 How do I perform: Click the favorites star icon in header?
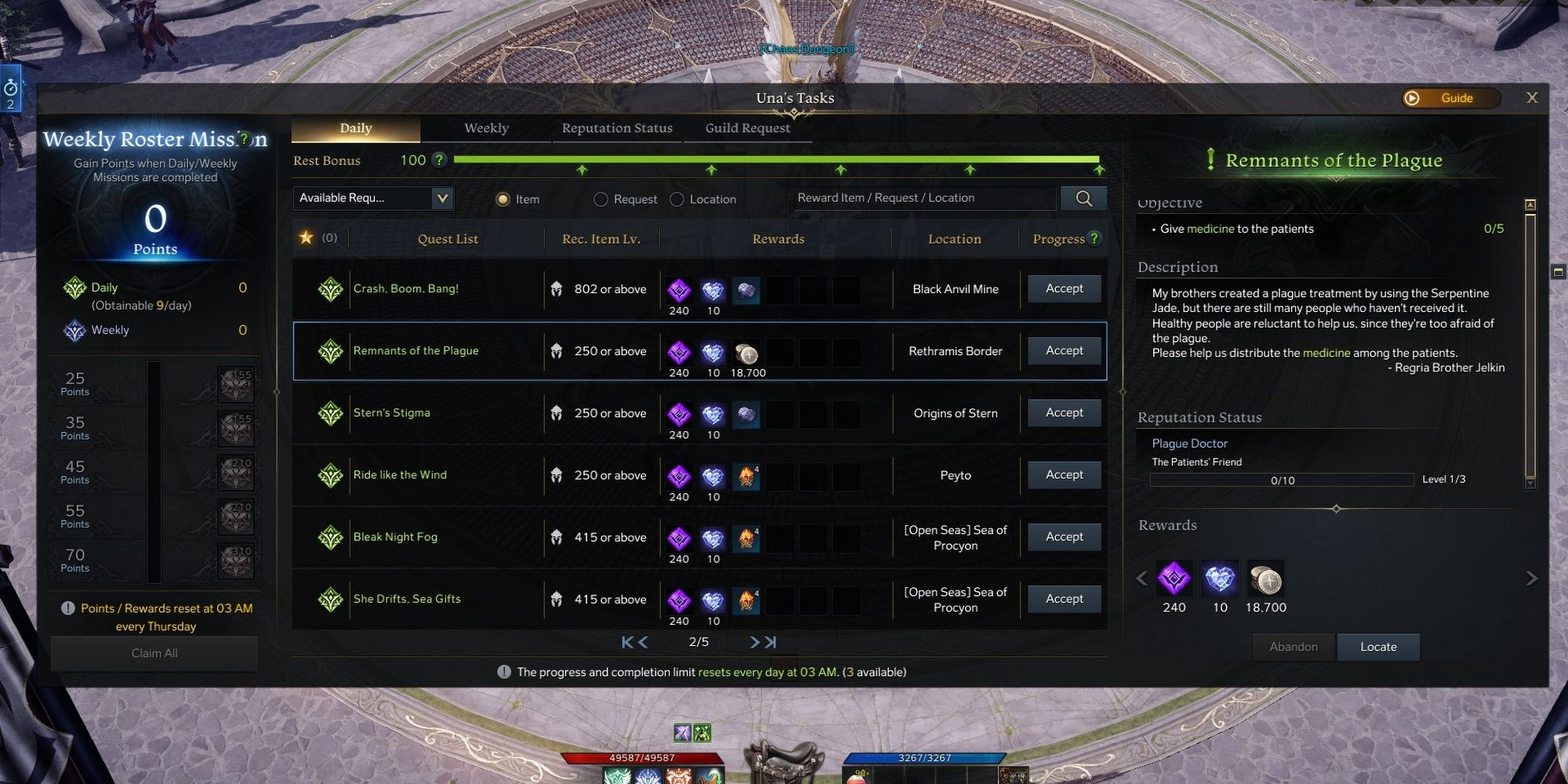pyautogui.click(x=306, y=238)
